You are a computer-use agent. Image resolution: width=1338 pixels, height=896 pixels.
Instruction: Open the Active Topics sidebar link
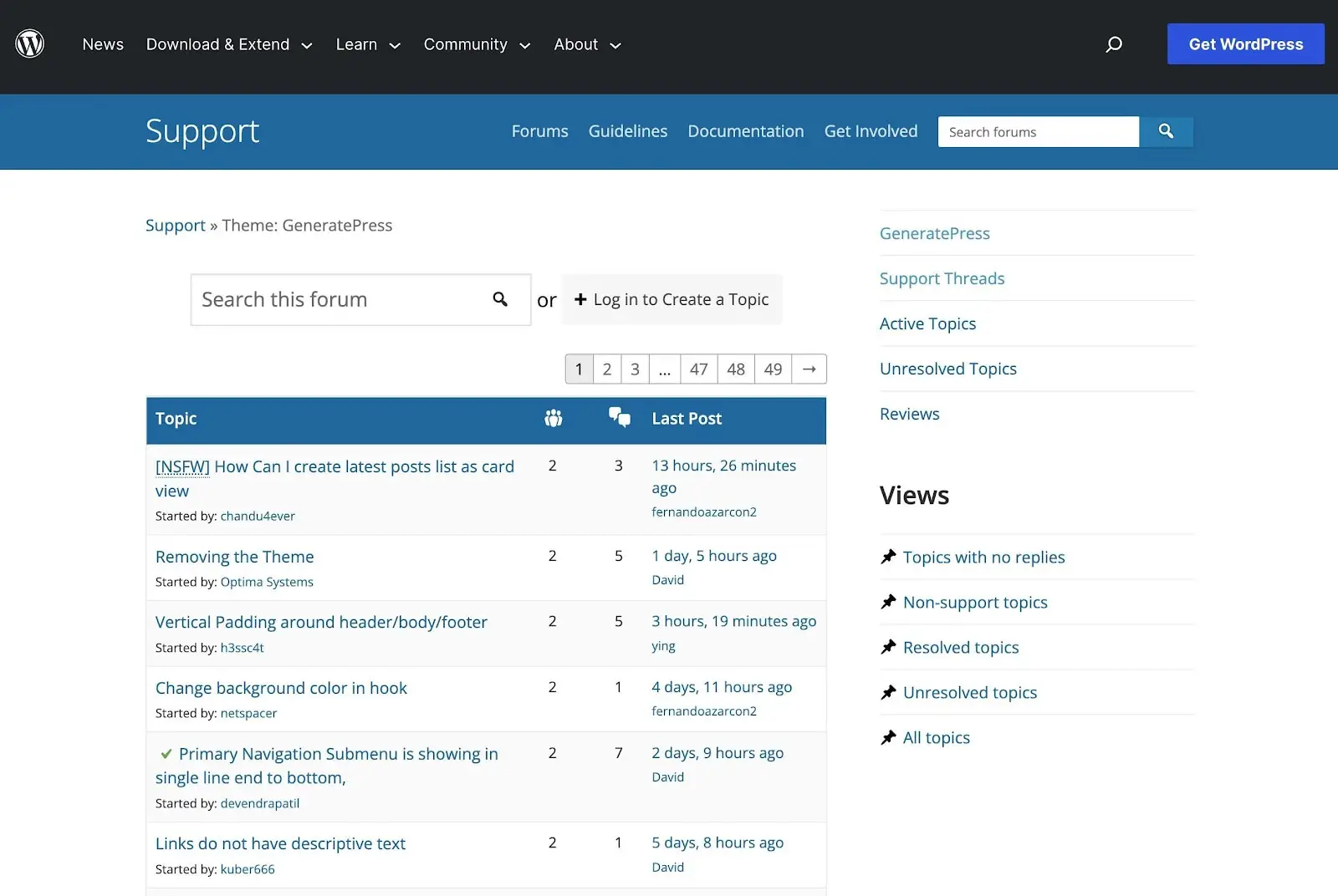click(x=928, y=323)
